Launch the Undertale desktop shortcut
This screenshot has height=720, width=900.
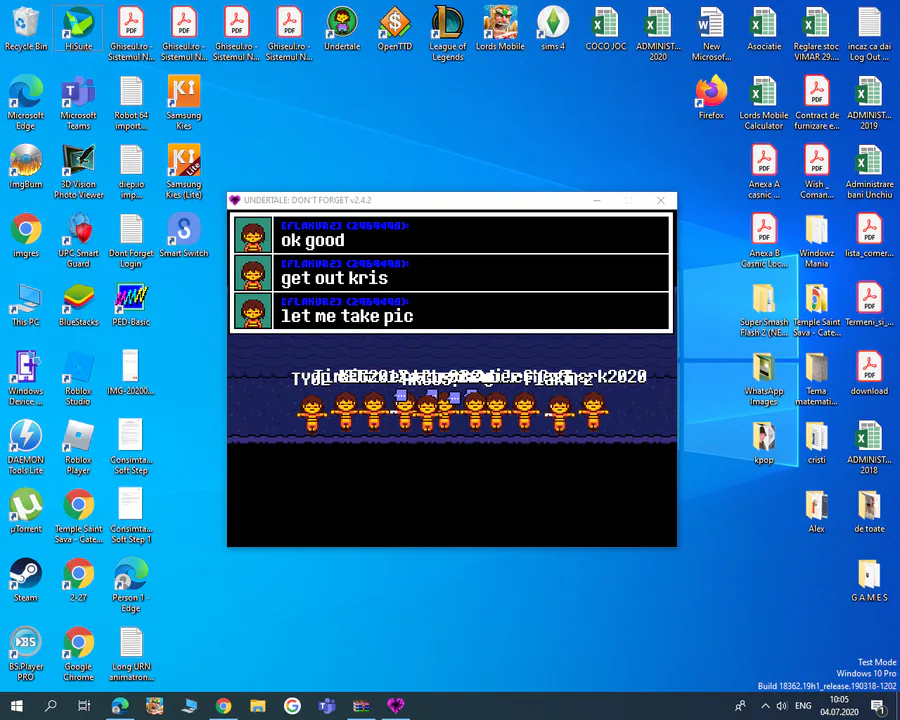(342, 29)
